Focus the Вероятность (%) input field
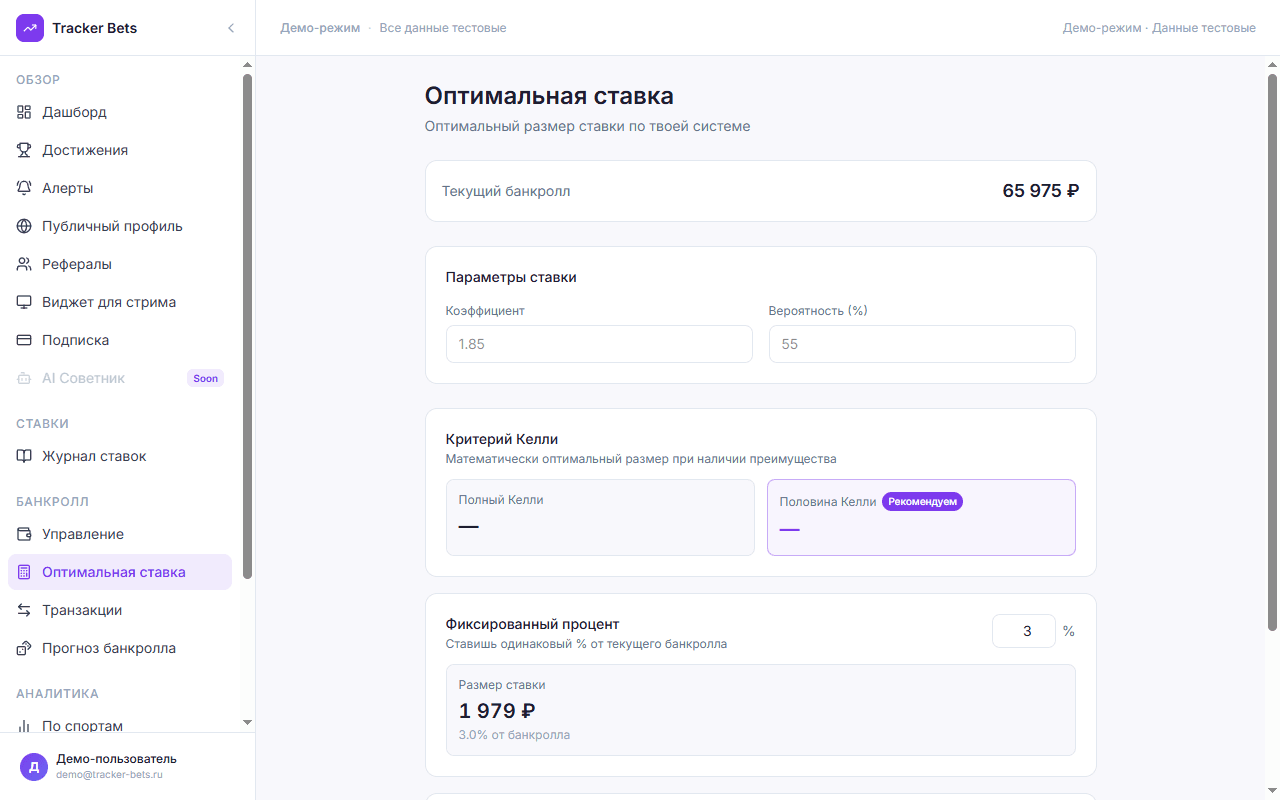The width and height of the screenshot is (1280, 800). (922, 344)
